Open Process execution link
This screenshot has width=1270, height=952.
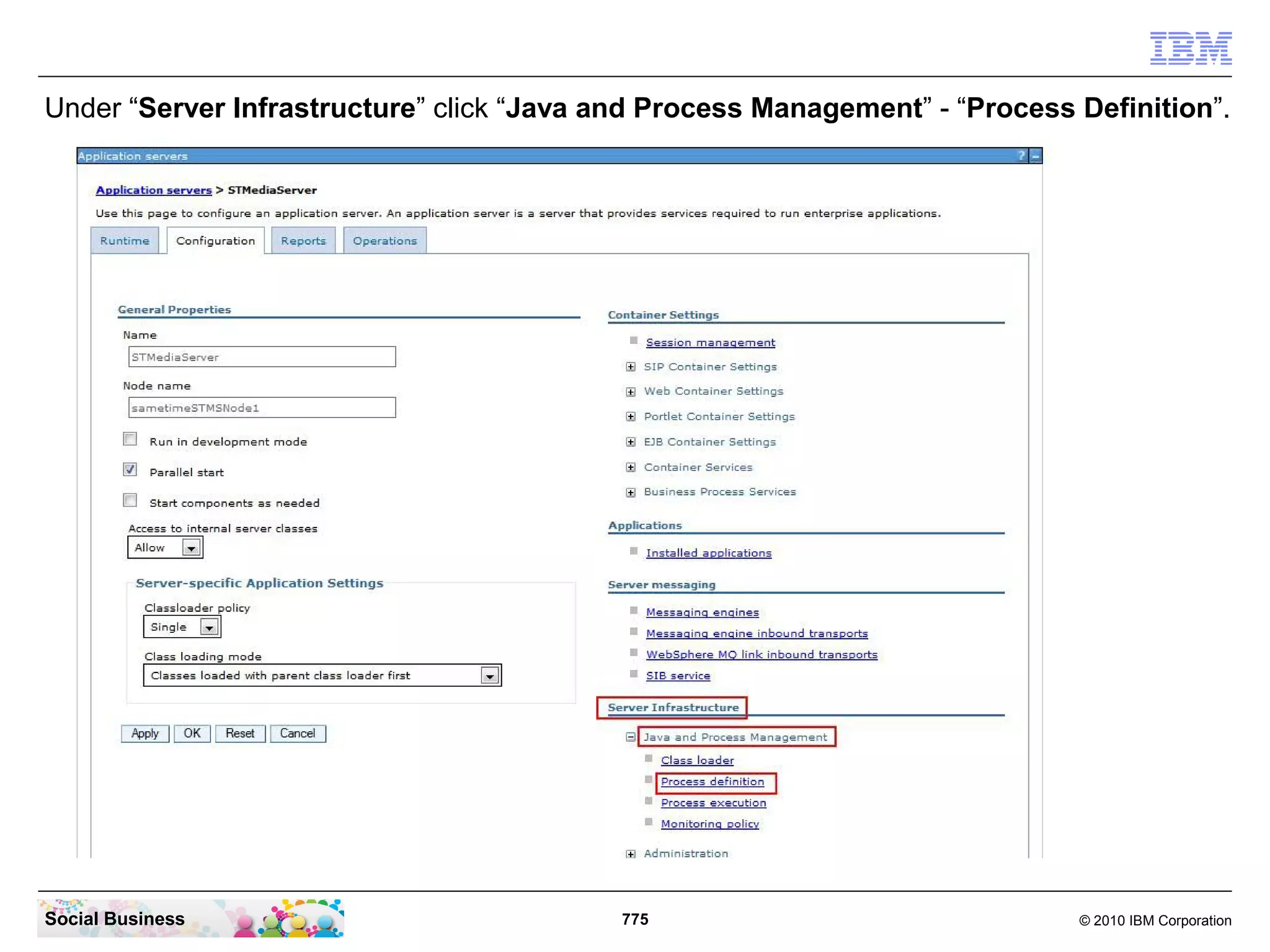click(x=714, y=803)
